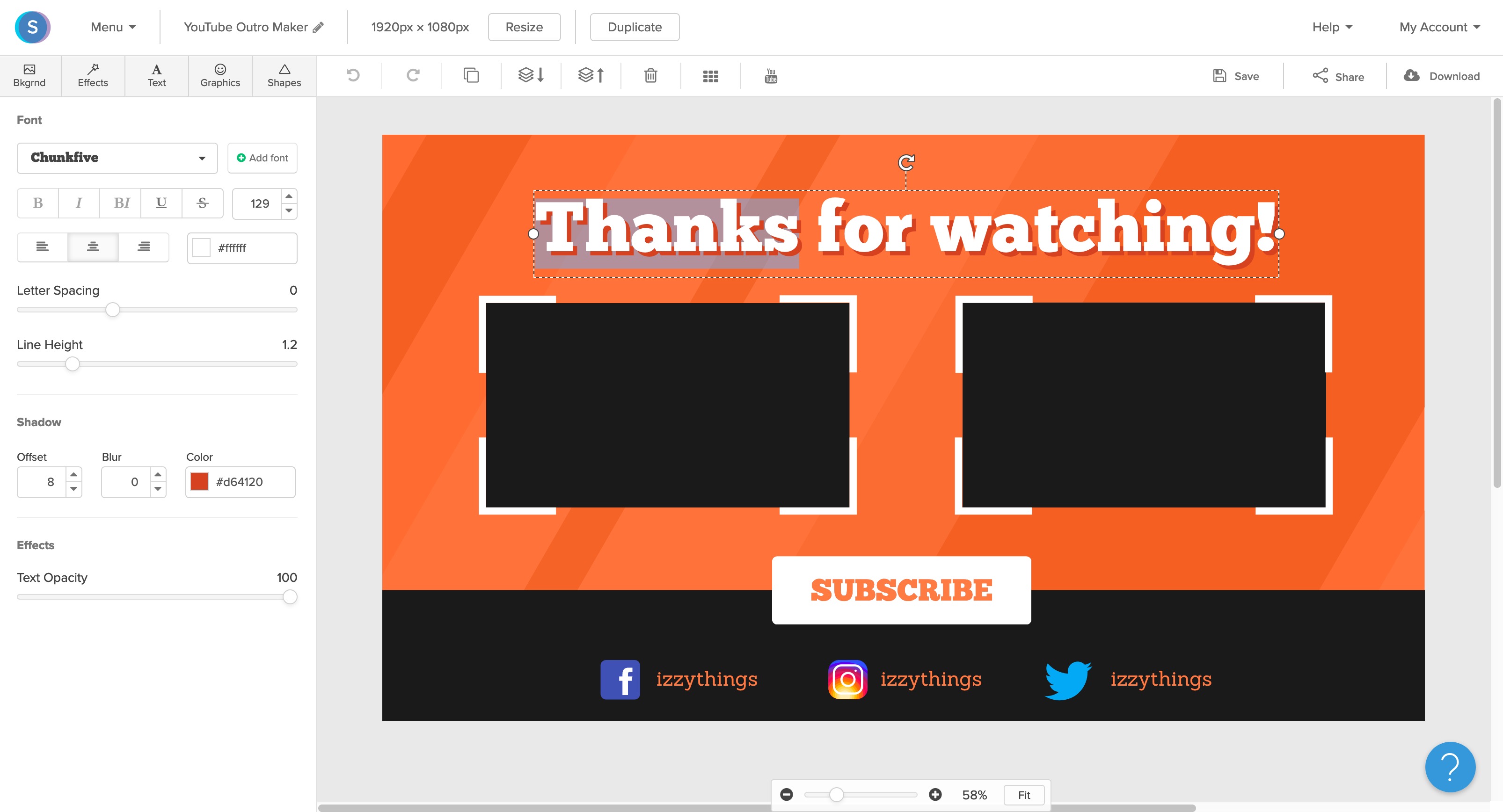
Task: Open the Shapes tab
Action: [x=284, y=76]
